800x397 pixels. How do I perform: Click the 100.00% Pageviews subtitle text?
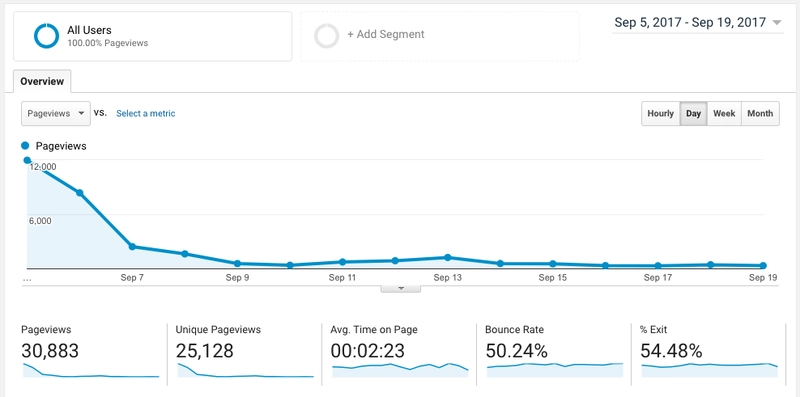[108, 43]
